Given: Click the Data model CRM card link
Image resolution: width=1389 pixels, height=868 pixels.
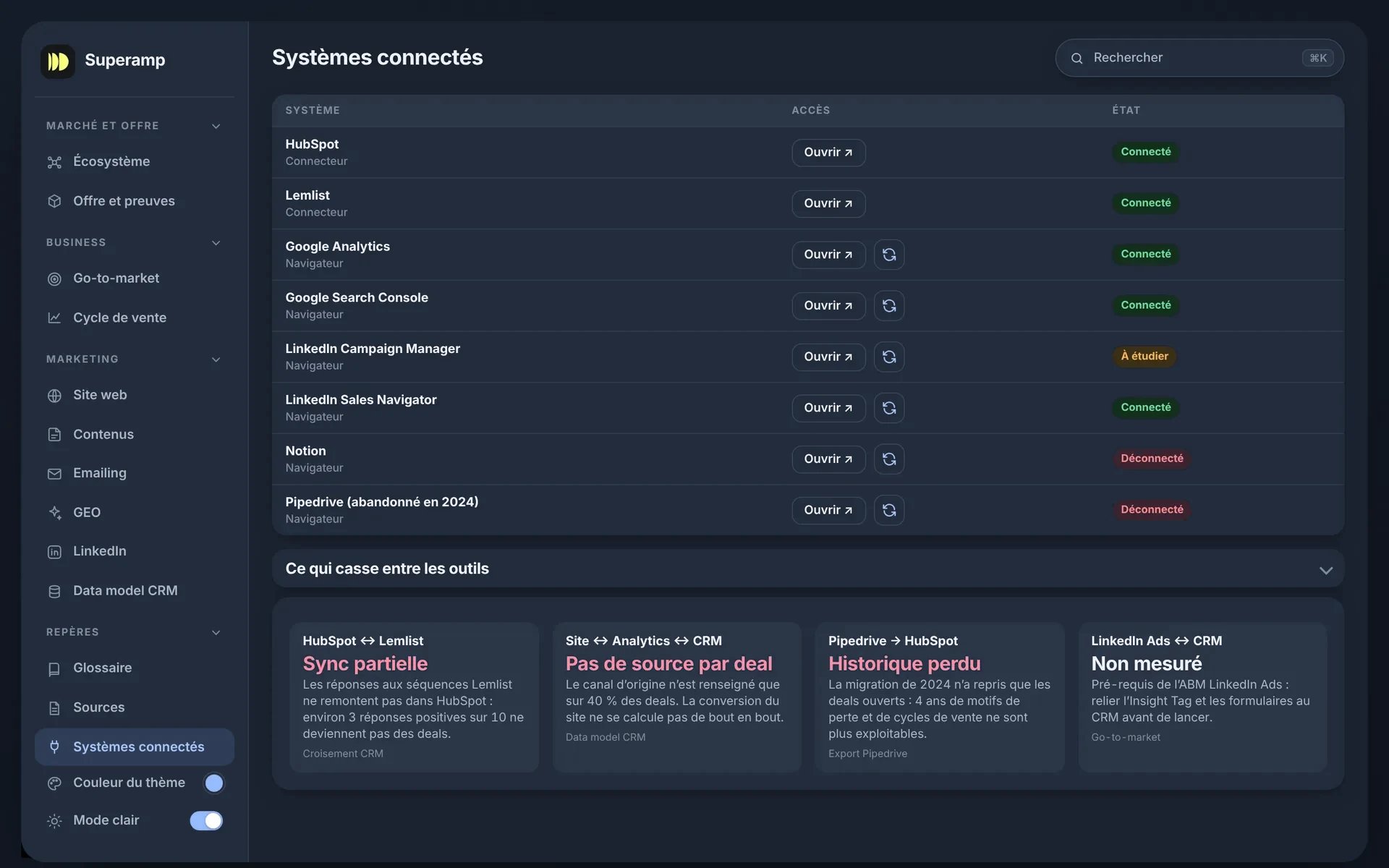Looking at the screenshot, I should [x=606, y=737].
